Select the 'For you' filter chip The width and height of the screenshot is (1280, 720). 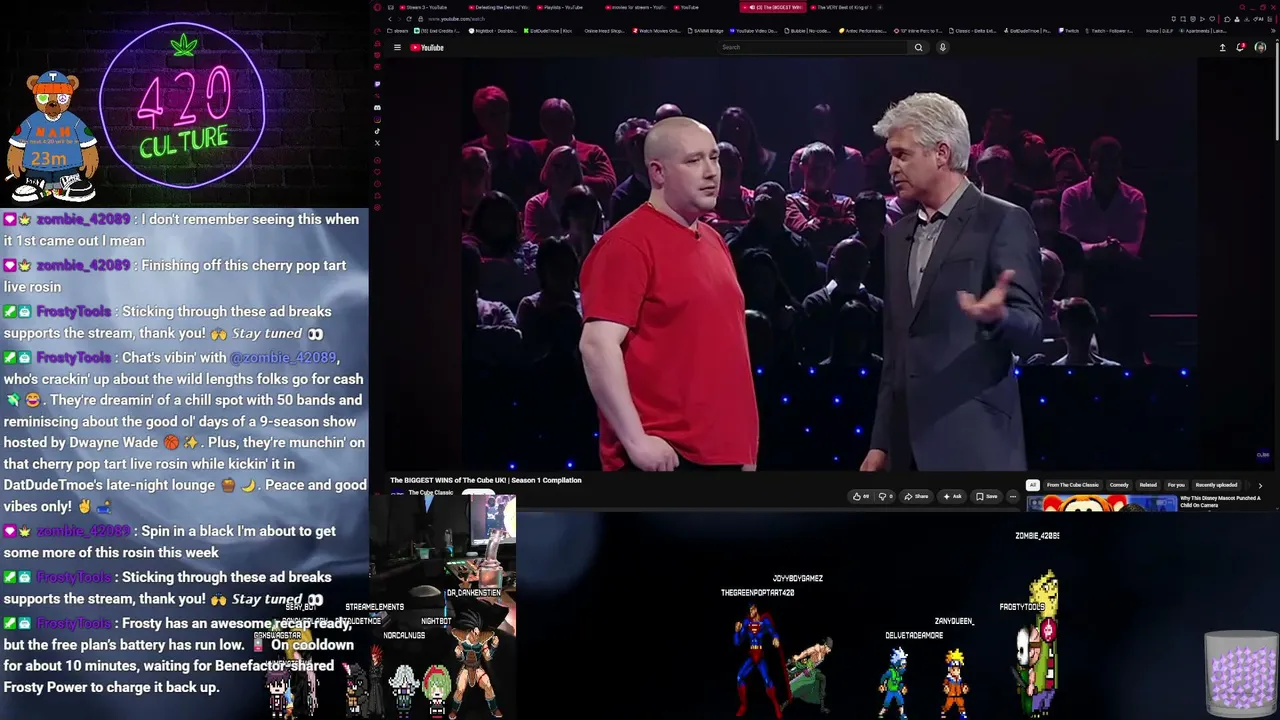pos(1176,485)
